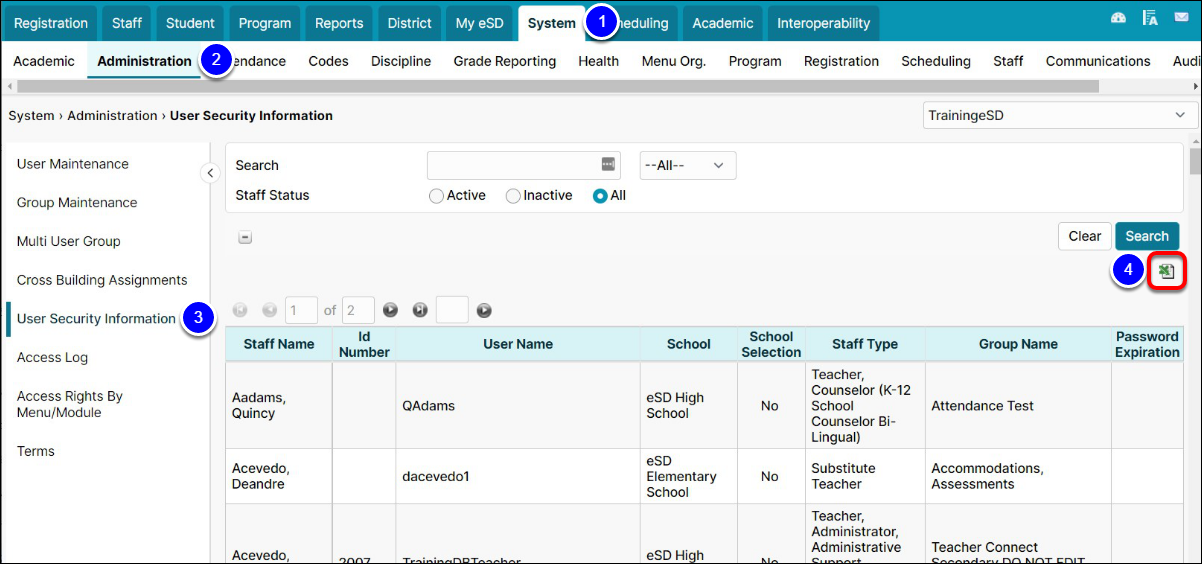Click the vertical scrollbar thumb at right
The width and height of the screenshot is (1202, 564).
[x=1195, y=161]
